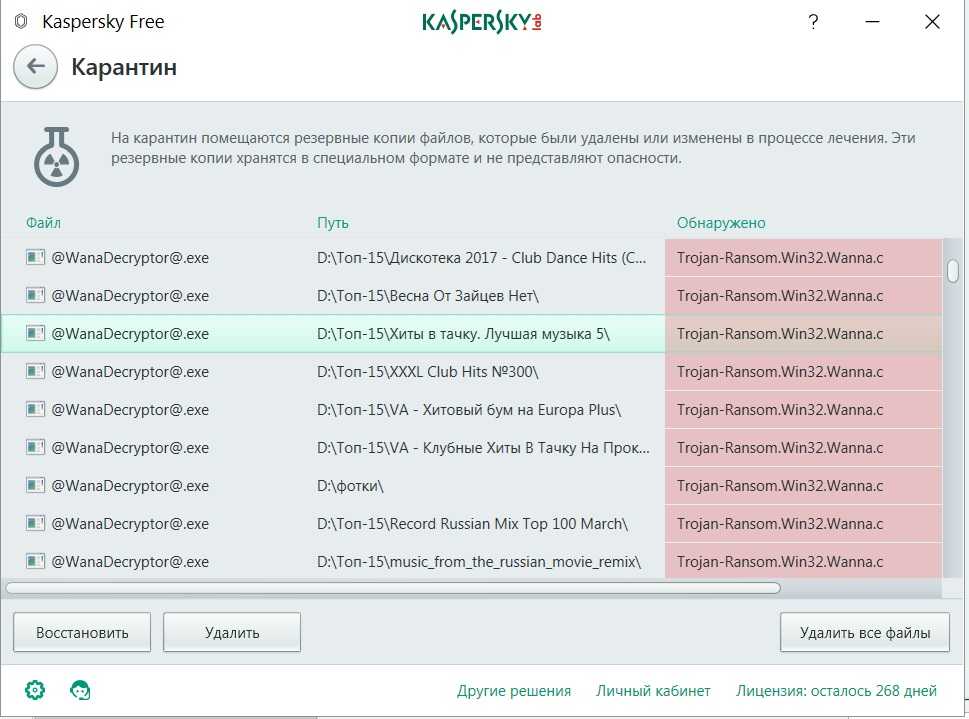
Task: Select path VA - Клубные Хиты В Тачку
Action: click(483, 448)
